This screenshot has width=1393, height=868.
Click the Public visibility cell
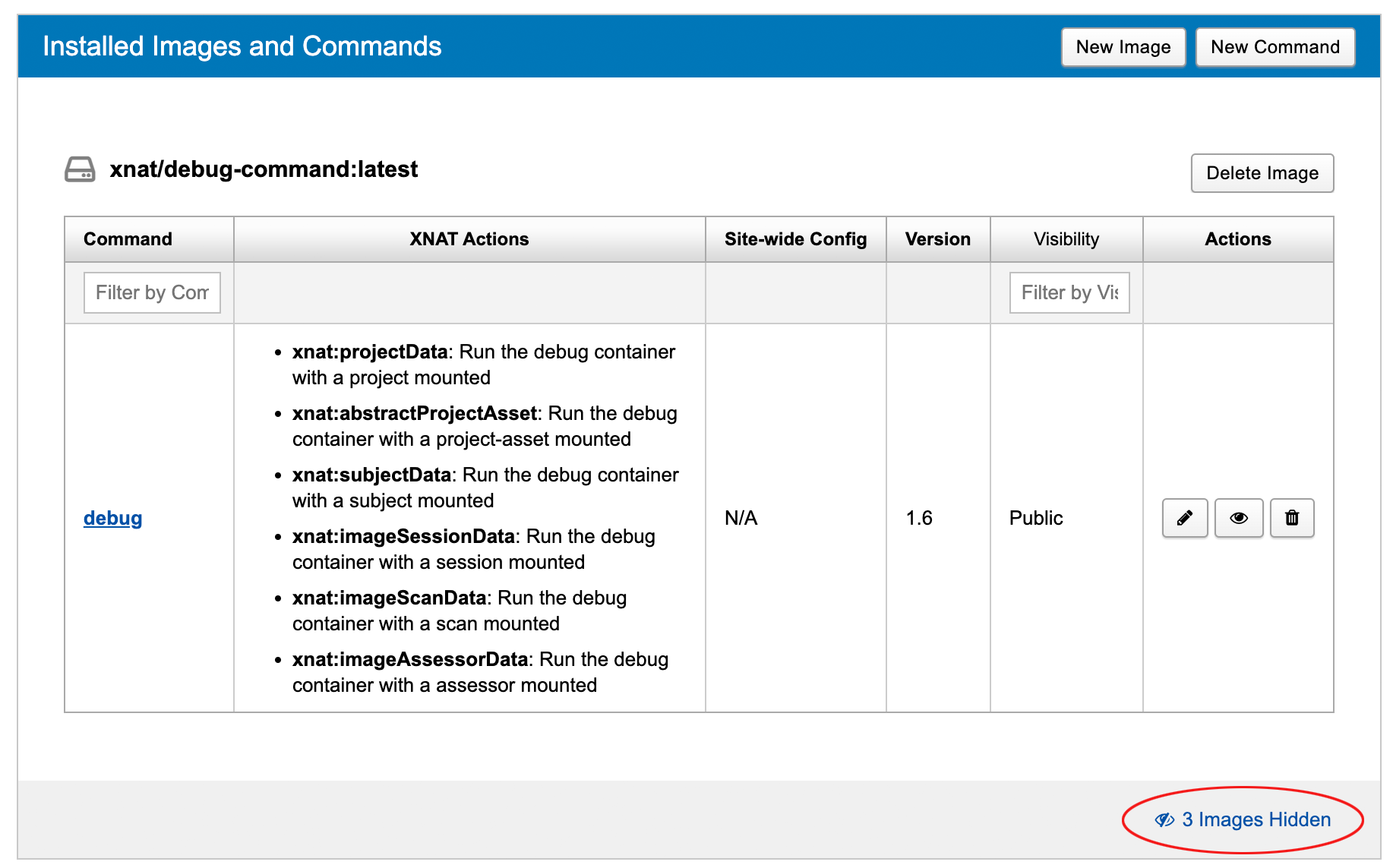pyautogui.click(x=1036, y=518)
